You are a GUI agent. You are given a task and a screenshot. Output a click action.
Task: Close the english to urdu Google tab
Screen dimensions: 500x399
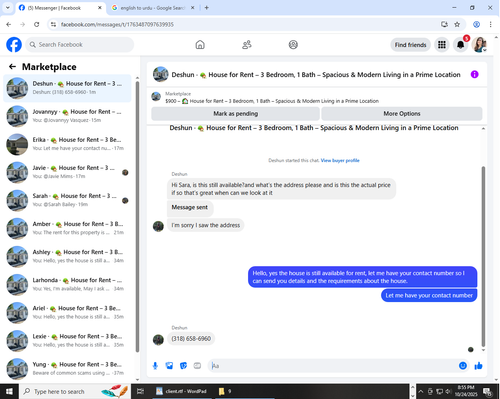192,8
